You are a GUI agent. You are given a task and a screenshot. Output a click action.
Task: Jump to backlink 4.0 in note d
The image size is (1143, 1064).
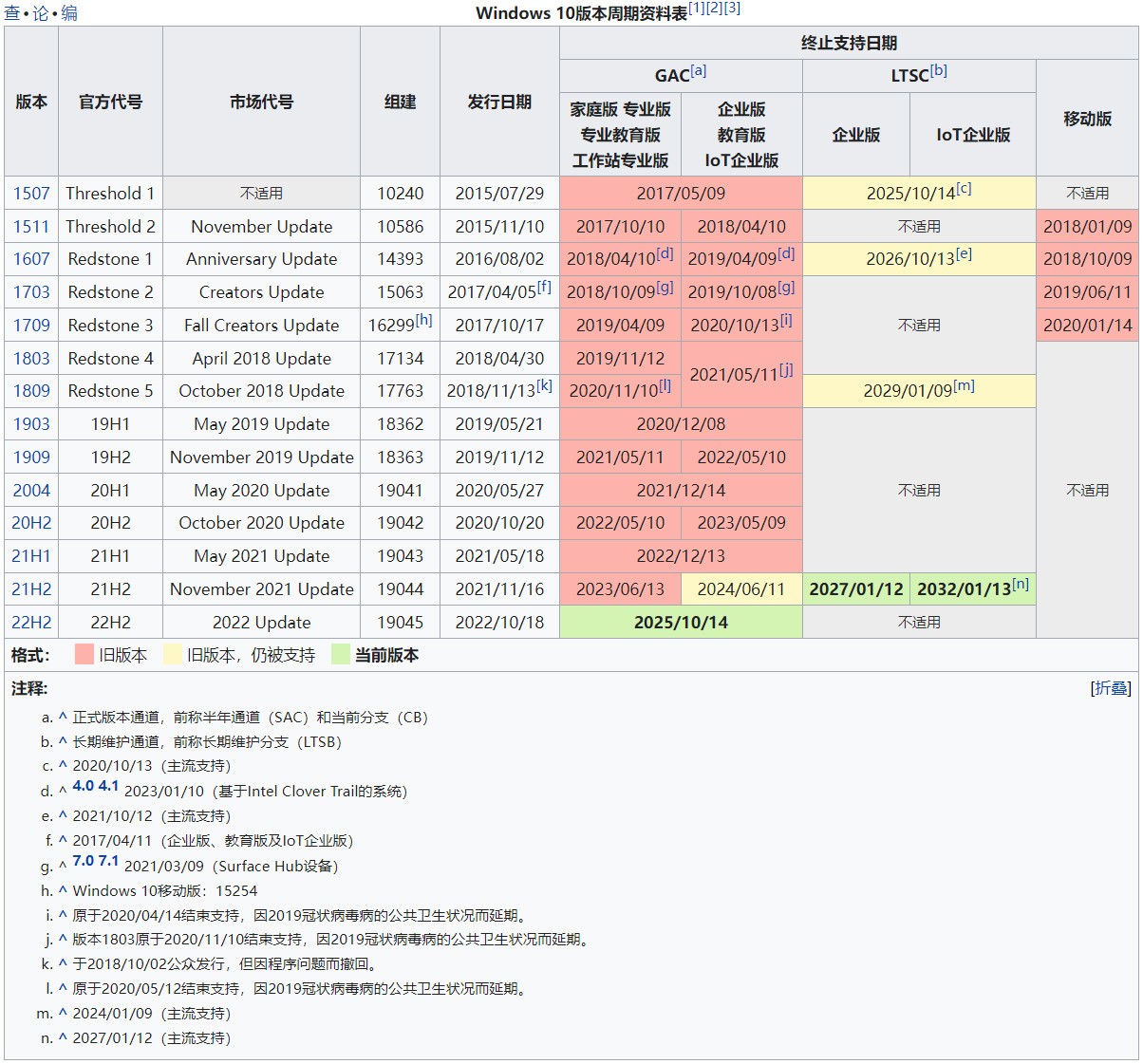(x=83, y=786)
